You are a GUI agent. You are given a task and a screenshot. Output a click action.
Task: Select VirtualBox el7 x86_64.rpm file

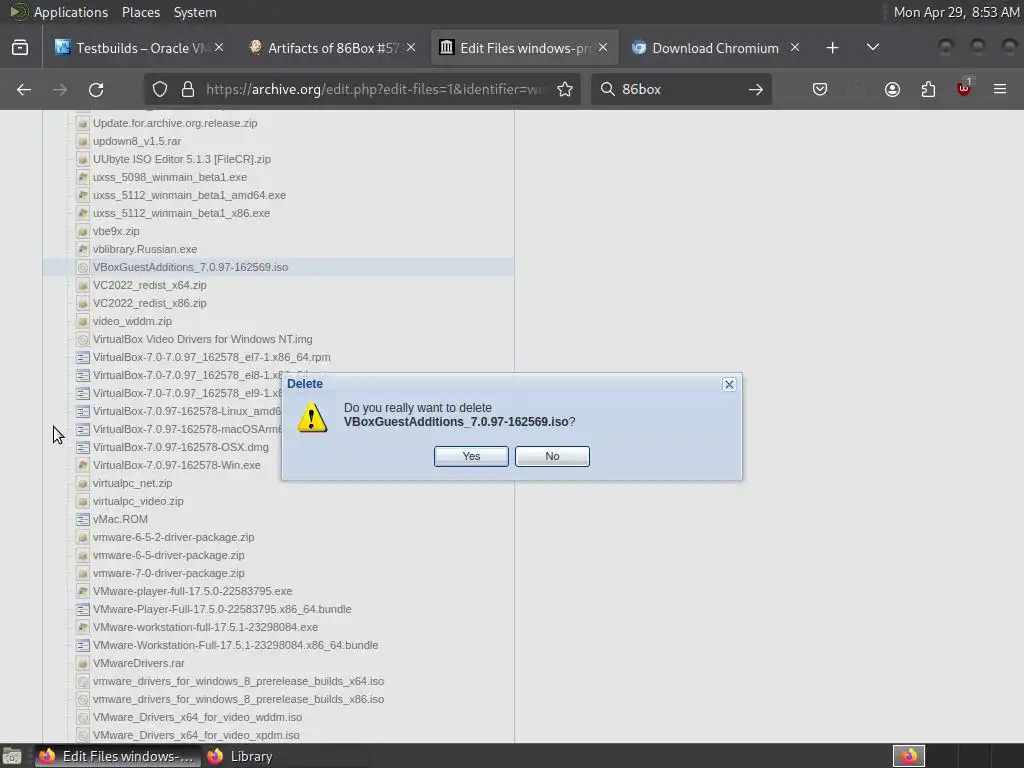pos(212,357)
